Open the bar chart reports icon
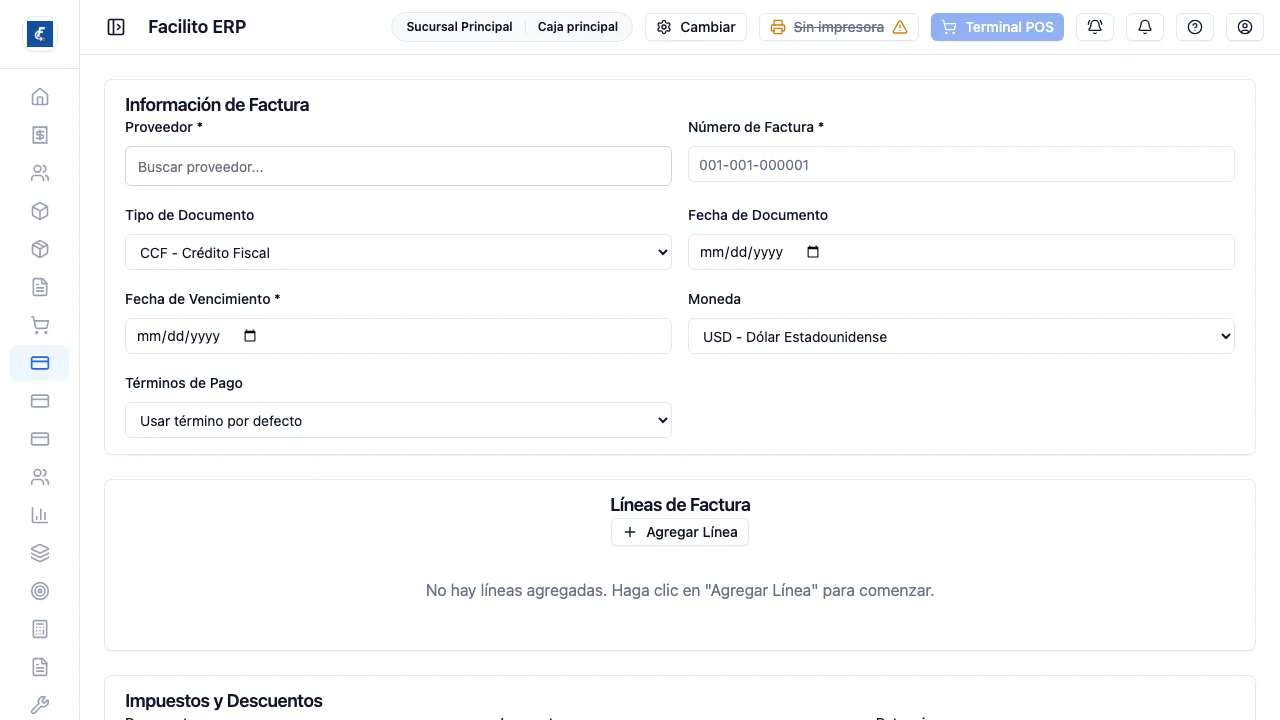 40,515
